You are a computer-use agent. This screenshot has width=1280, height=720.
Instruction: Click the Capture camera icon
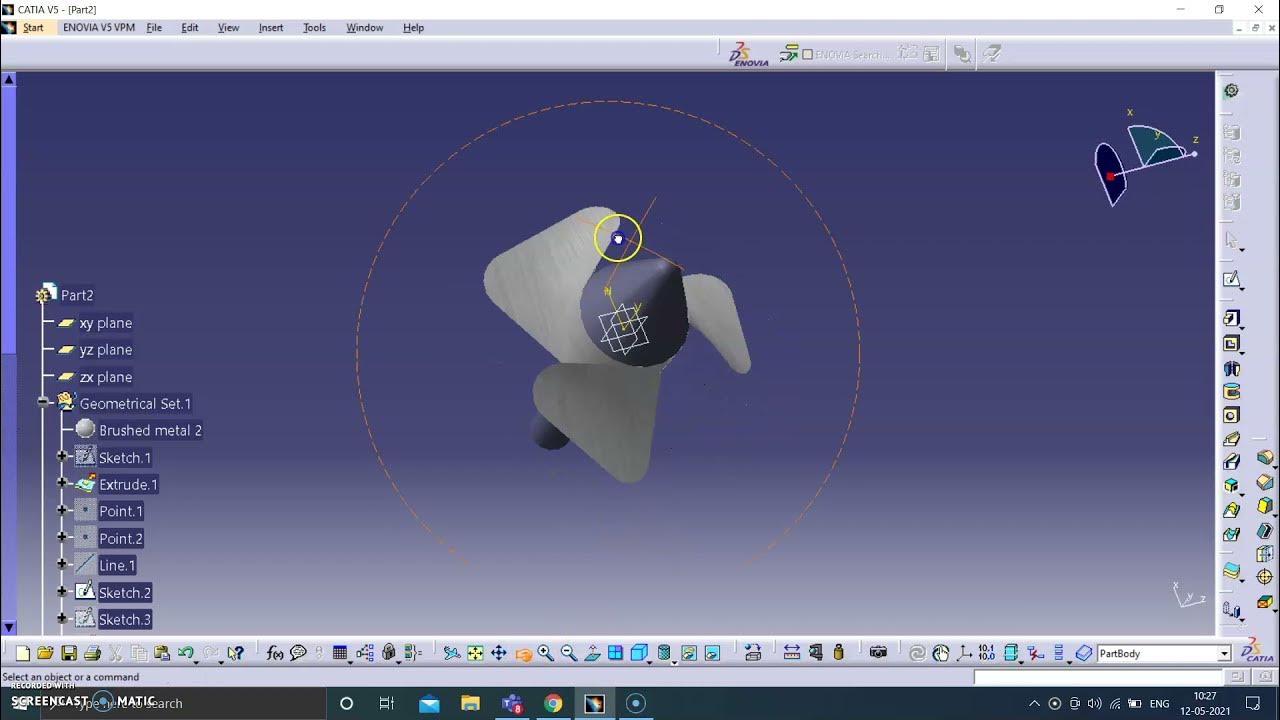[x=878, y=653]
